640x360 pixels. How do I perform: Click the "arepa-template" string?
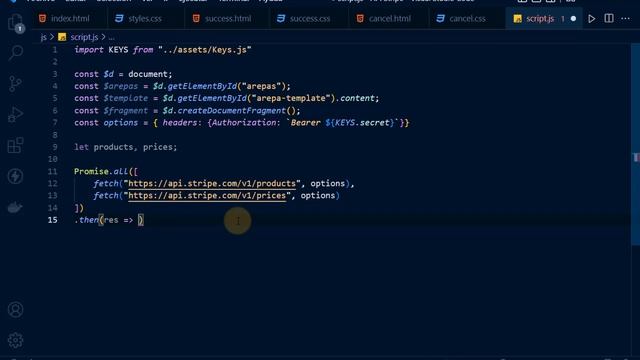[x=291, y=98]
